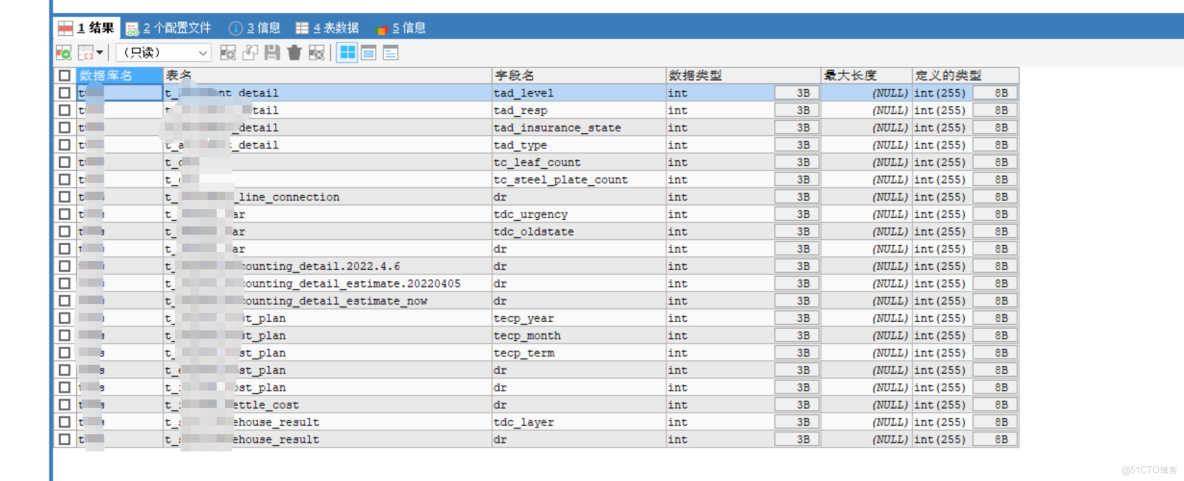Select the tecp_term field cell

[578, 353]
